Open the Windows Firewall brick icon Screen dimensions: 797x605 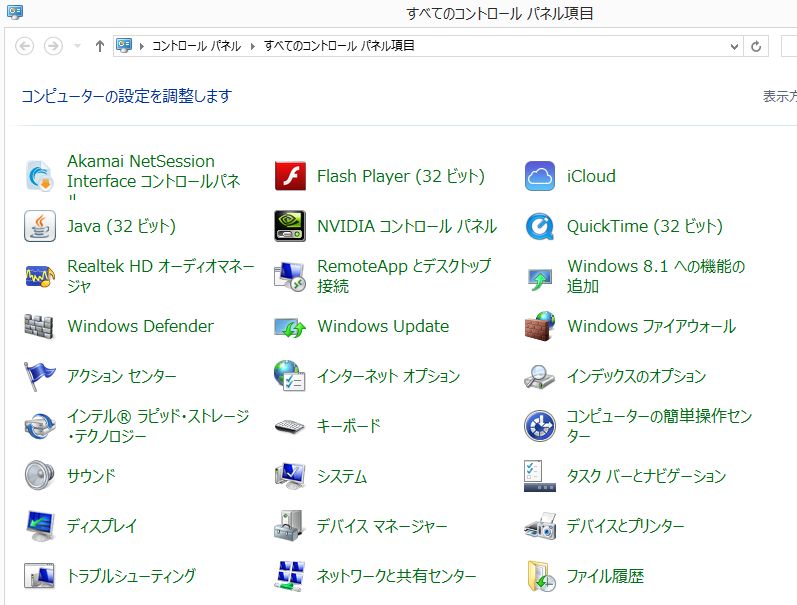coord(540,326)
